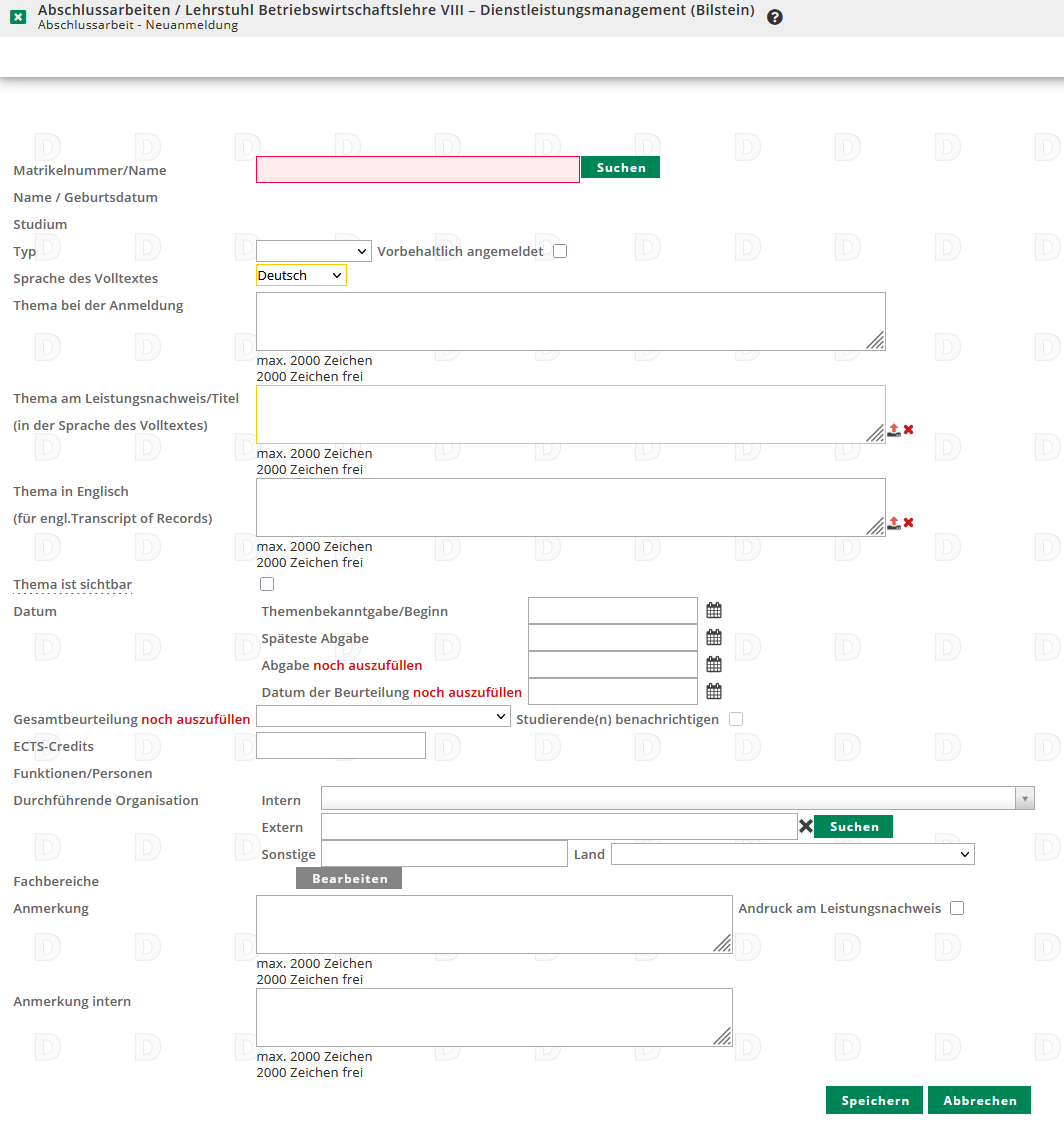The width and height of the screenshot is (1064, 1123).
Task: Click upload icon beside Thema am Leistungsnachweis
Action: point(894,430)
